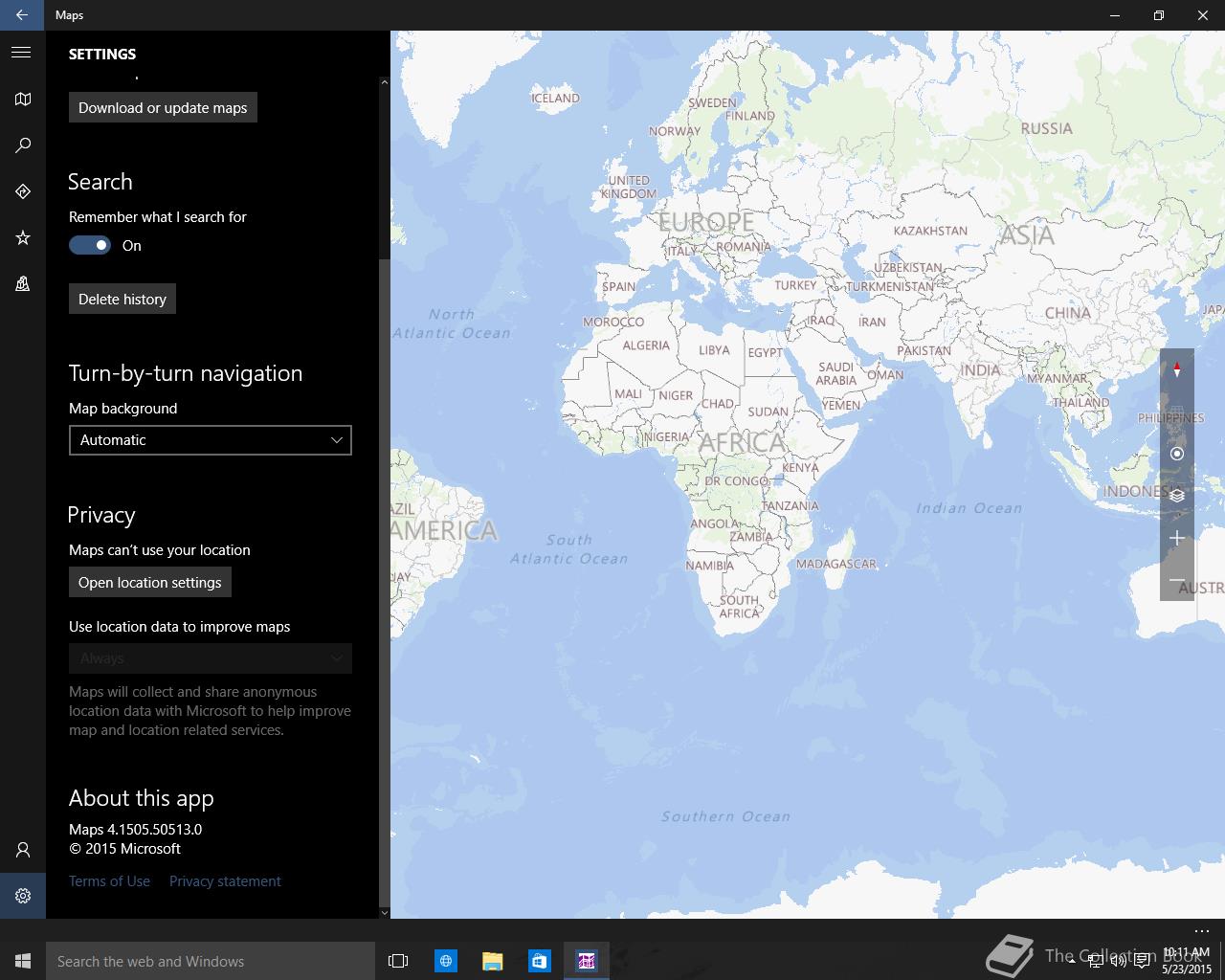The height and width of the screenshot is (980, 1225).
Task: Open the network icon in the system tray
Action: (x=1095, y=962)
